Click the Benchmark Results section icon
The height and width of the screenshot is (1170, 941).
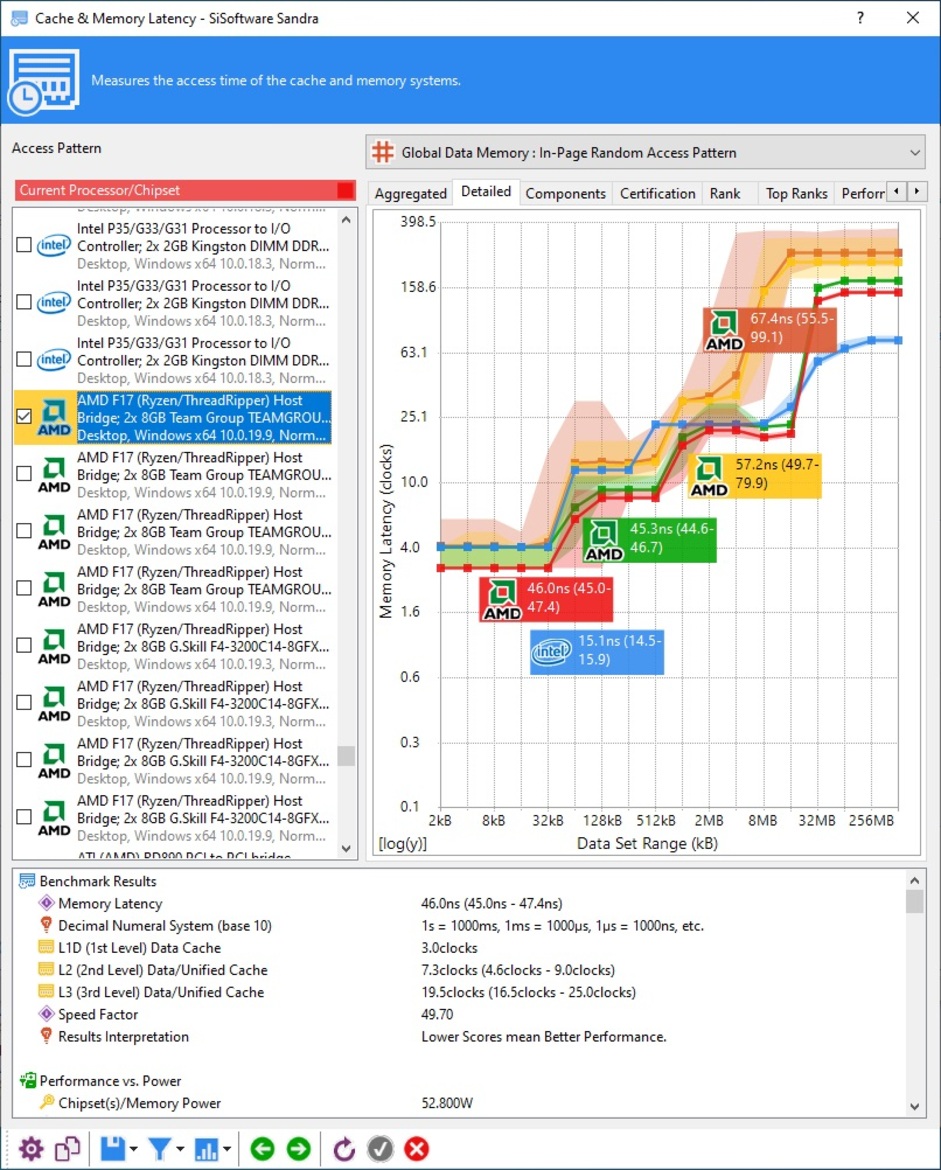(27, 881)
